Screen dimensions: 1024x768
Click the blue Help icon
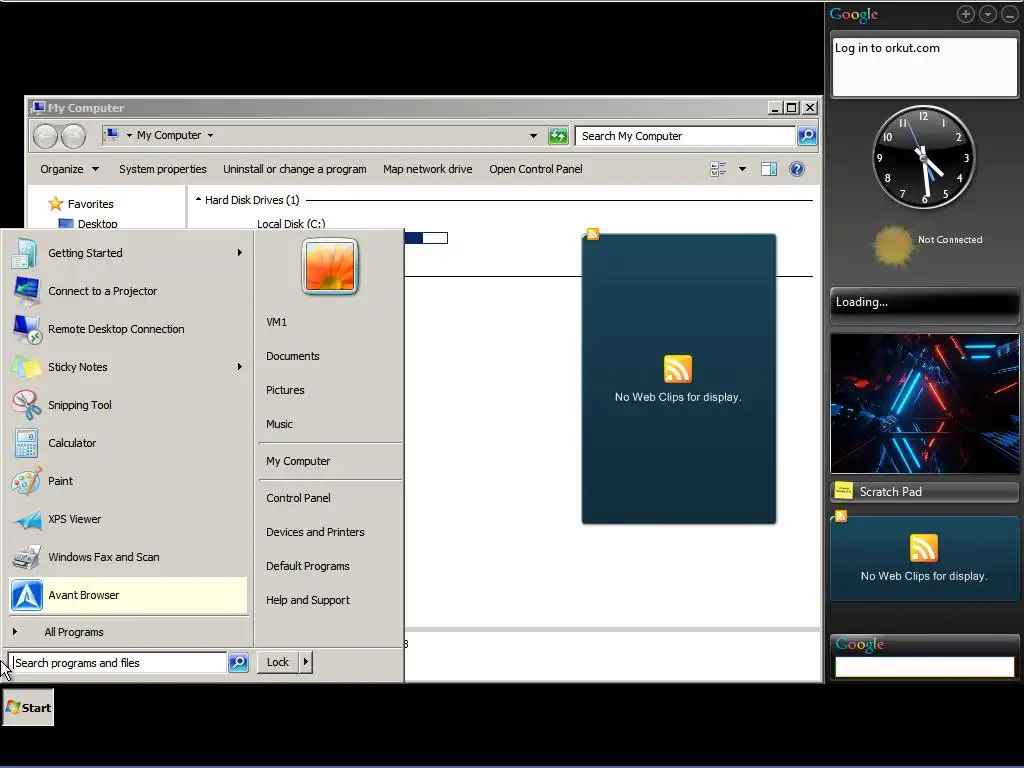click(797, 169)
